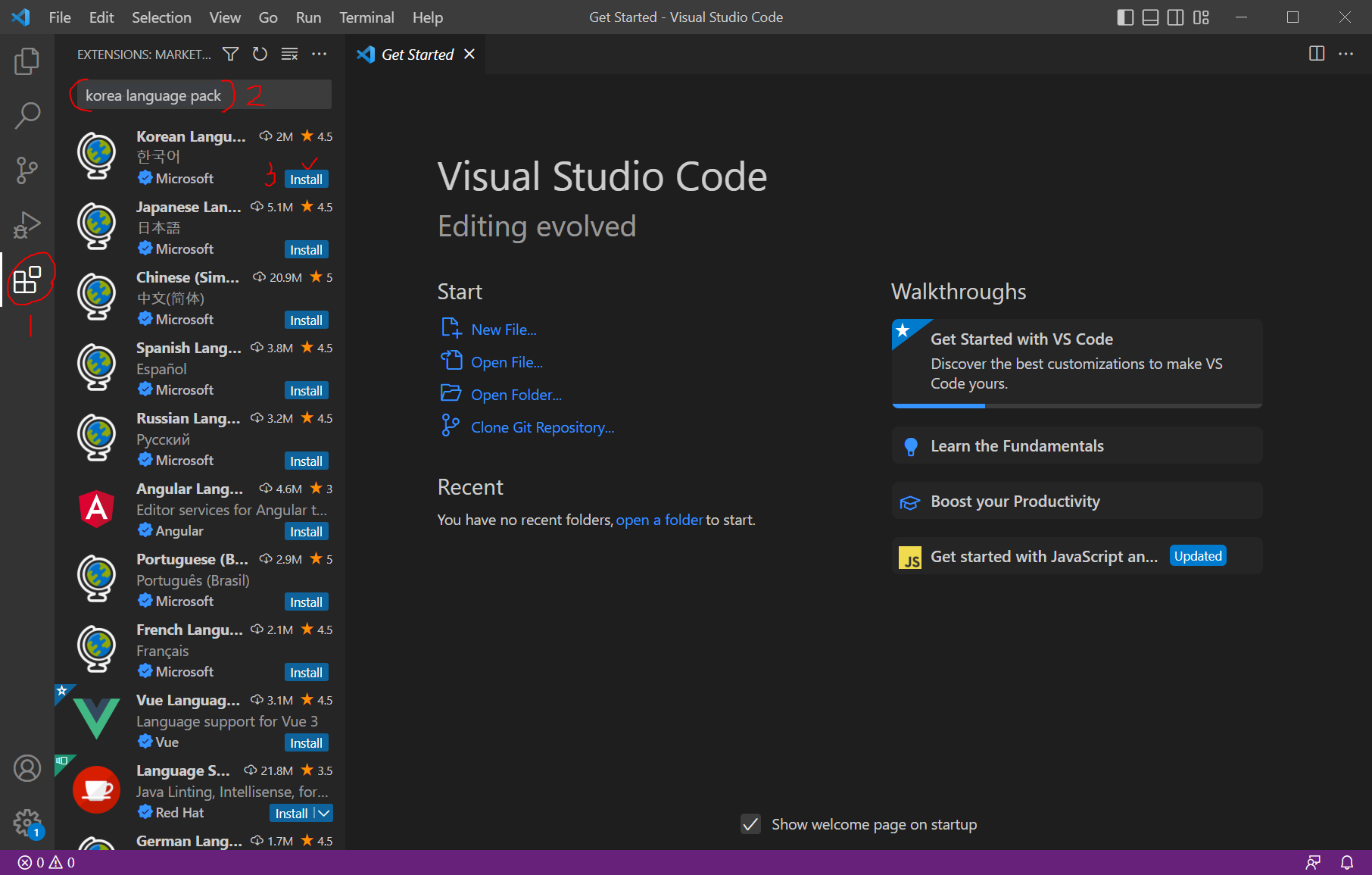Install the French Language Pack
The width and height of the screenshot is (1372, 875).
pyautogui.click(x=307, y=673)
